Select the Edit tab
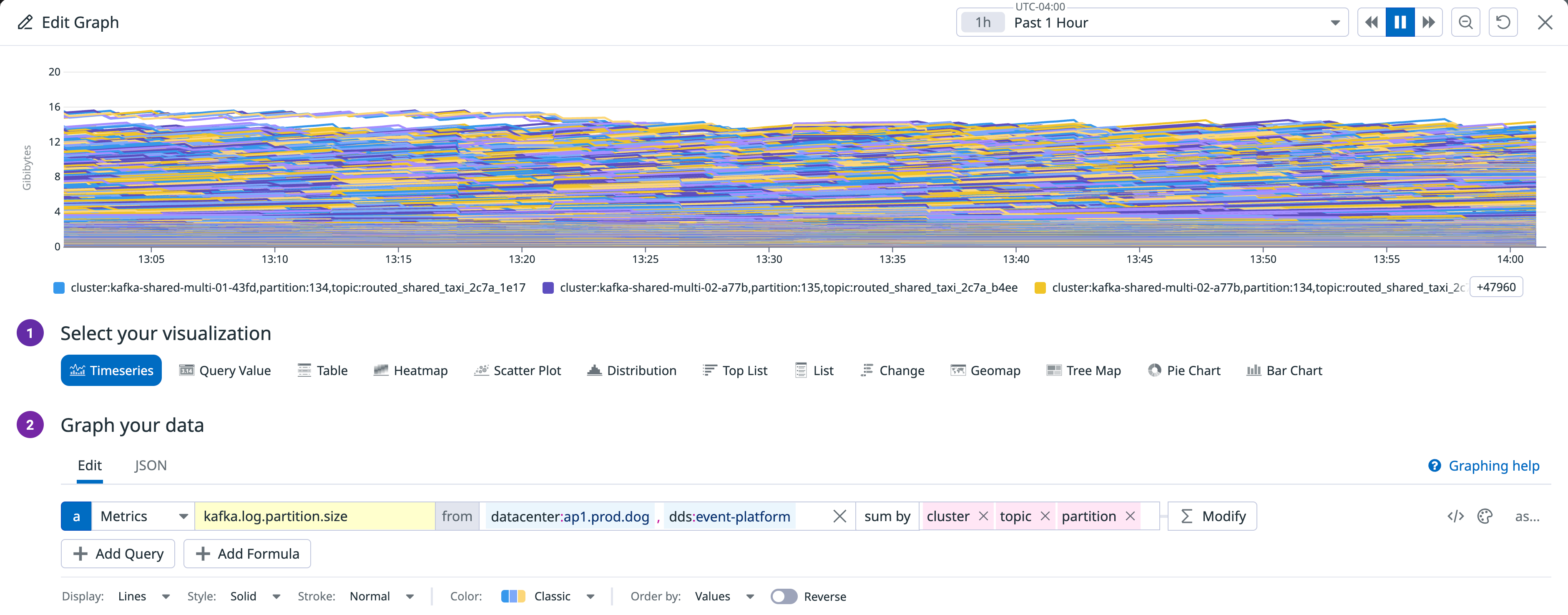The width and height of the screenshot is (1568, 615). point(90,465)
